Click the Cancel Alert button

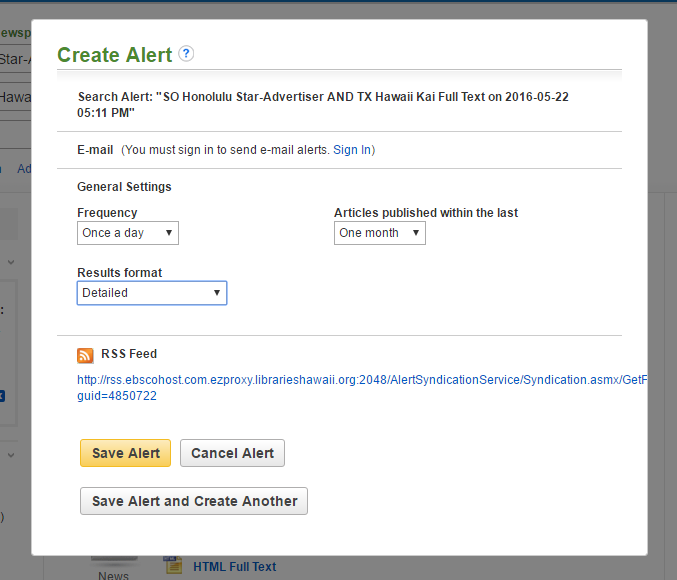(232, 453)
